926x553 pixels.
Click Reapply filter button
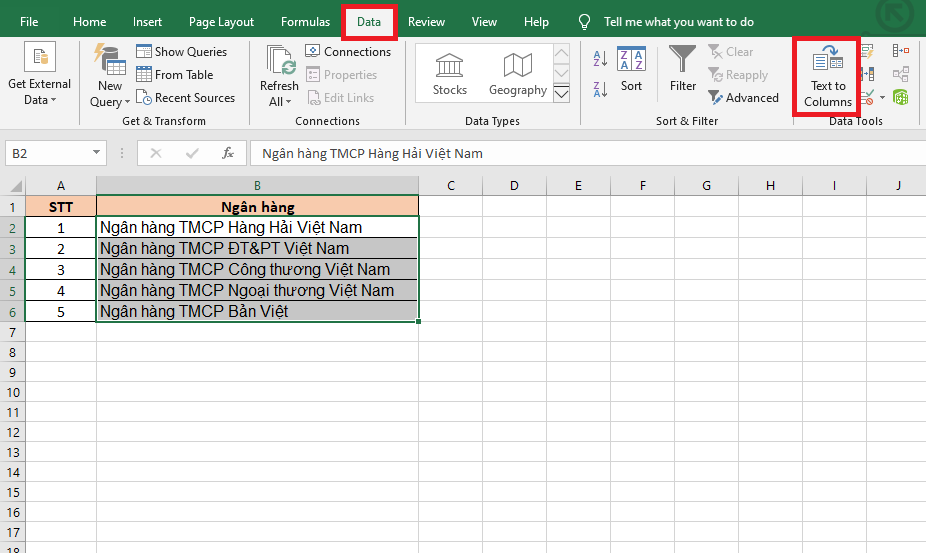[738, 75]
